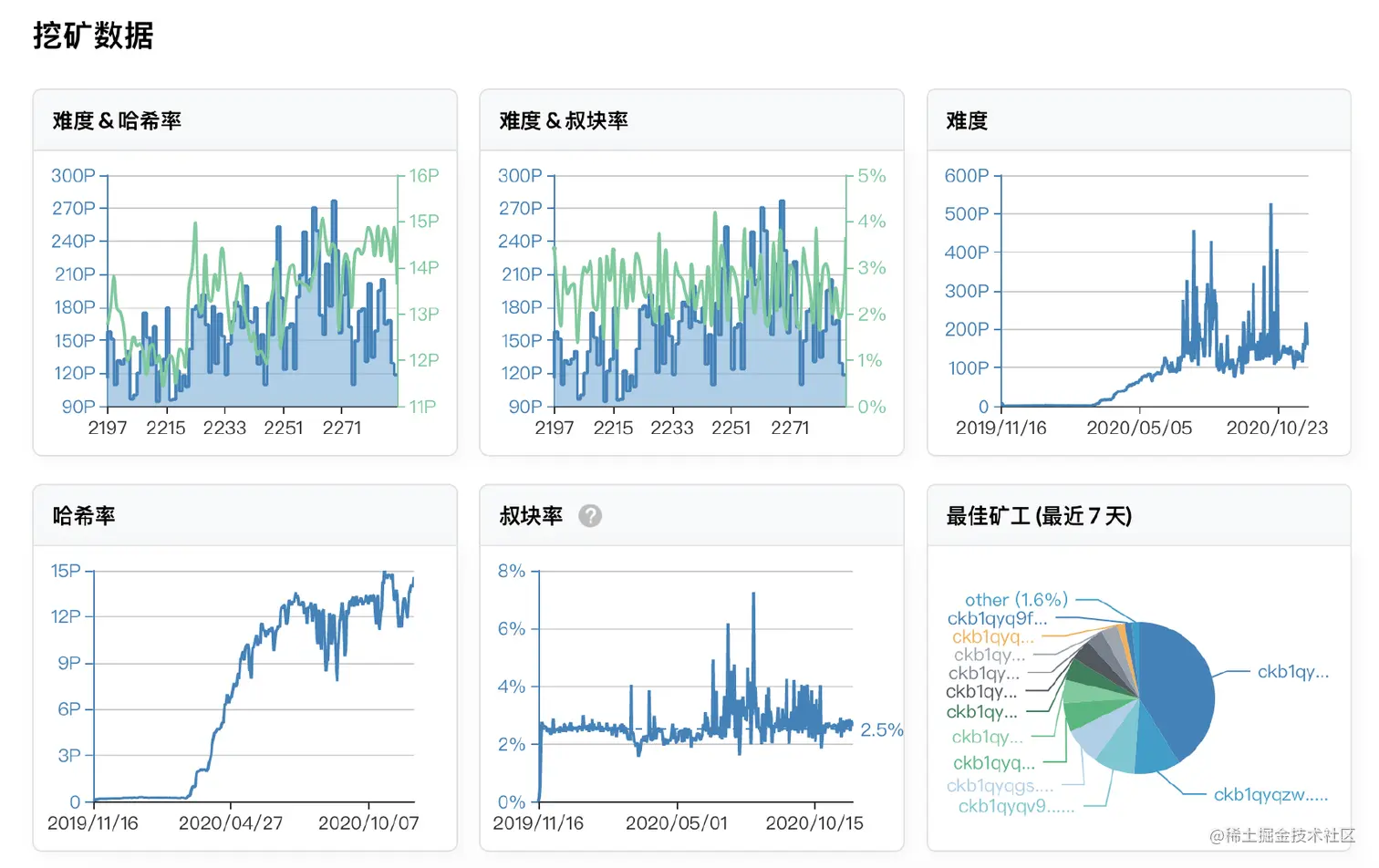Select the ckb1qyqgs.... miner label

point(1000,786)
